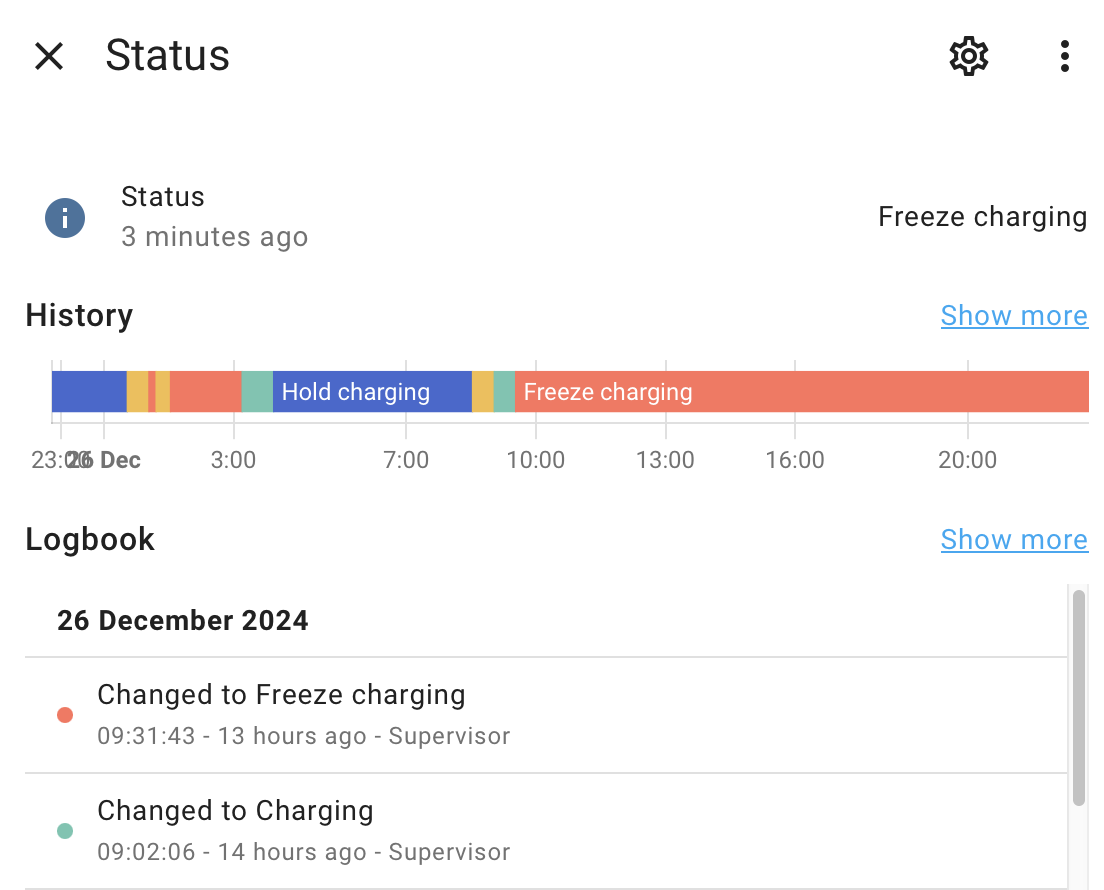Show more Logbook link

1014,539
